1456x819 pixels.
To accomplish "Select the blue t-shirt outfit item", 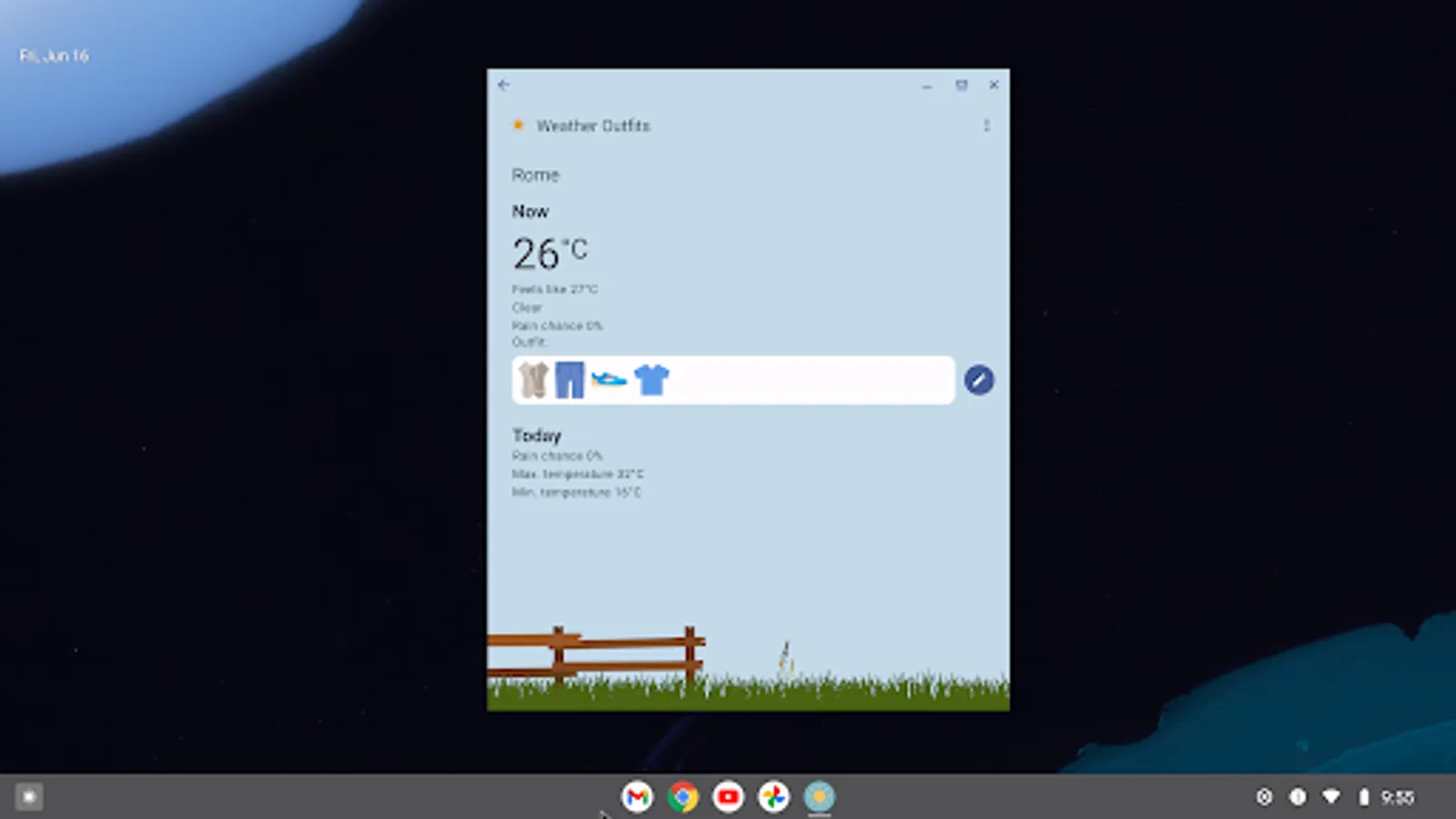I will [x=652, y=379].
